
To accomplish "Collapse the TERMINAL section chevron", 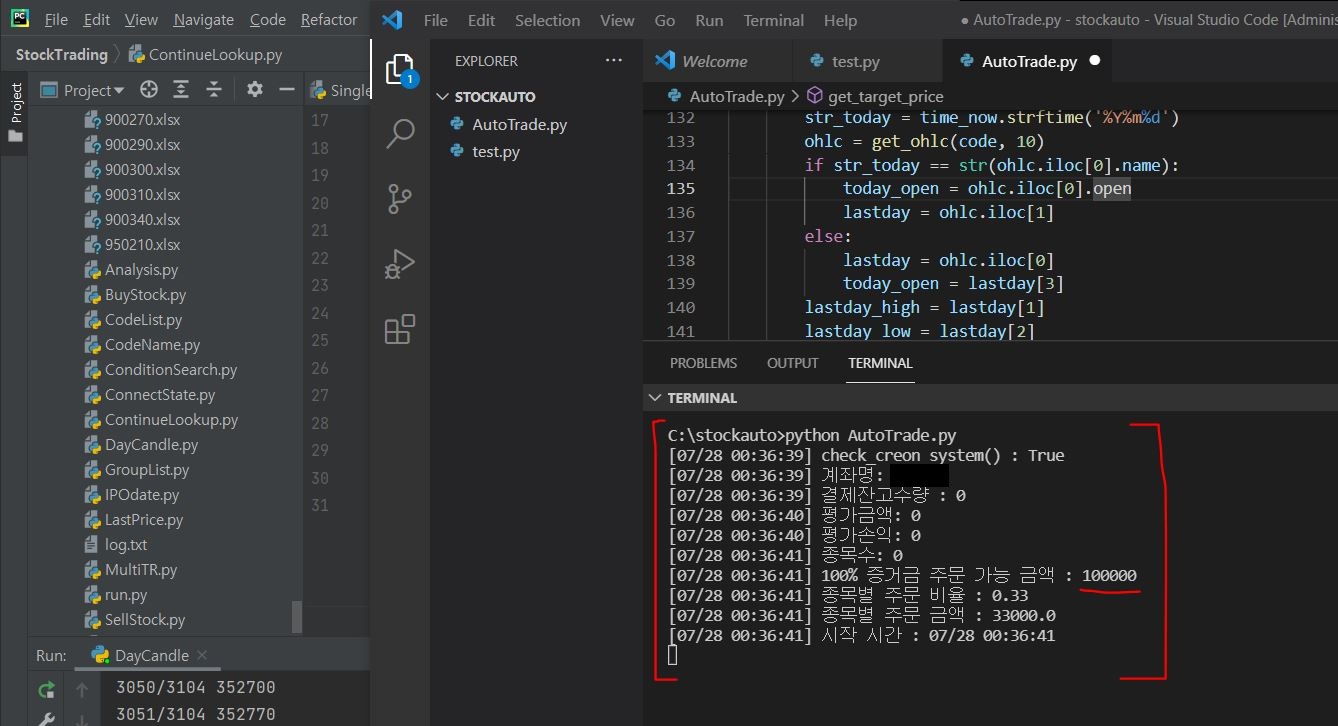I will (656, 398).
